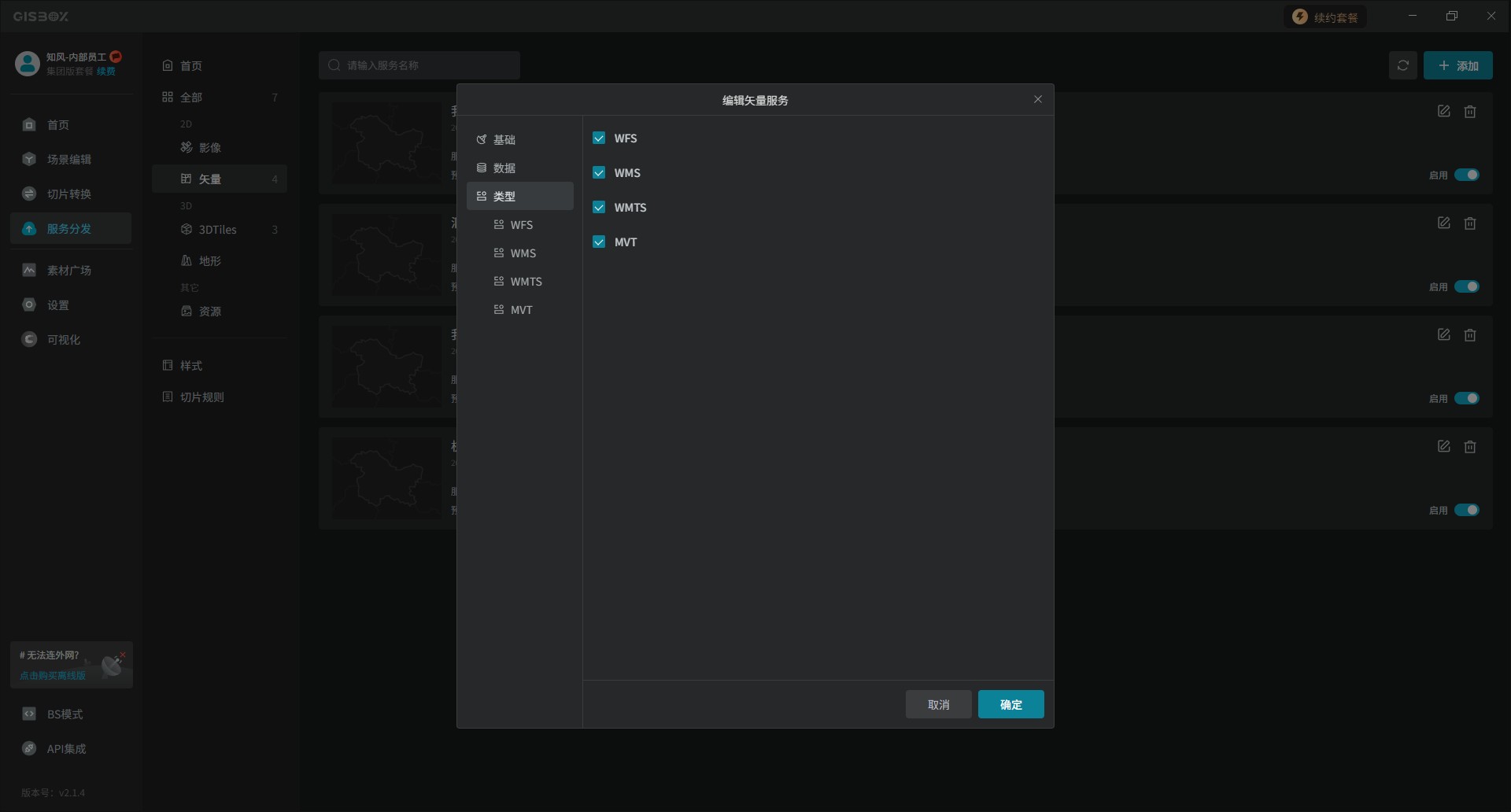Open the 数据 section in the dialog
This screenshot has height=812, width=1511.
click(x=504, y=168)
